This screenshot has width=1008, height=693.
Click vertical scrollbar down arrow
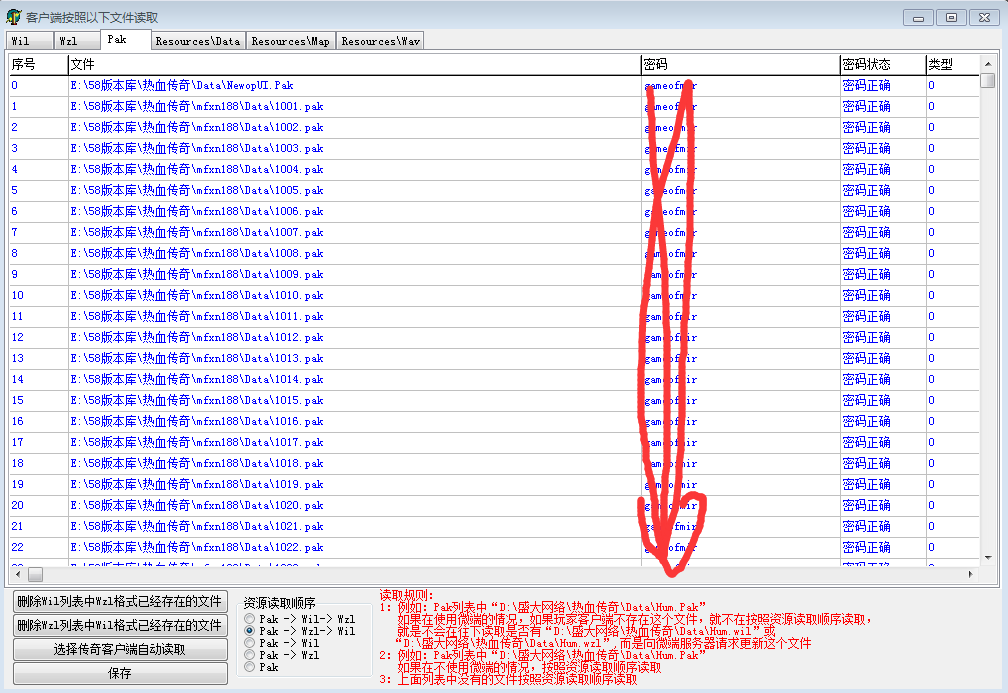point(988,557)
